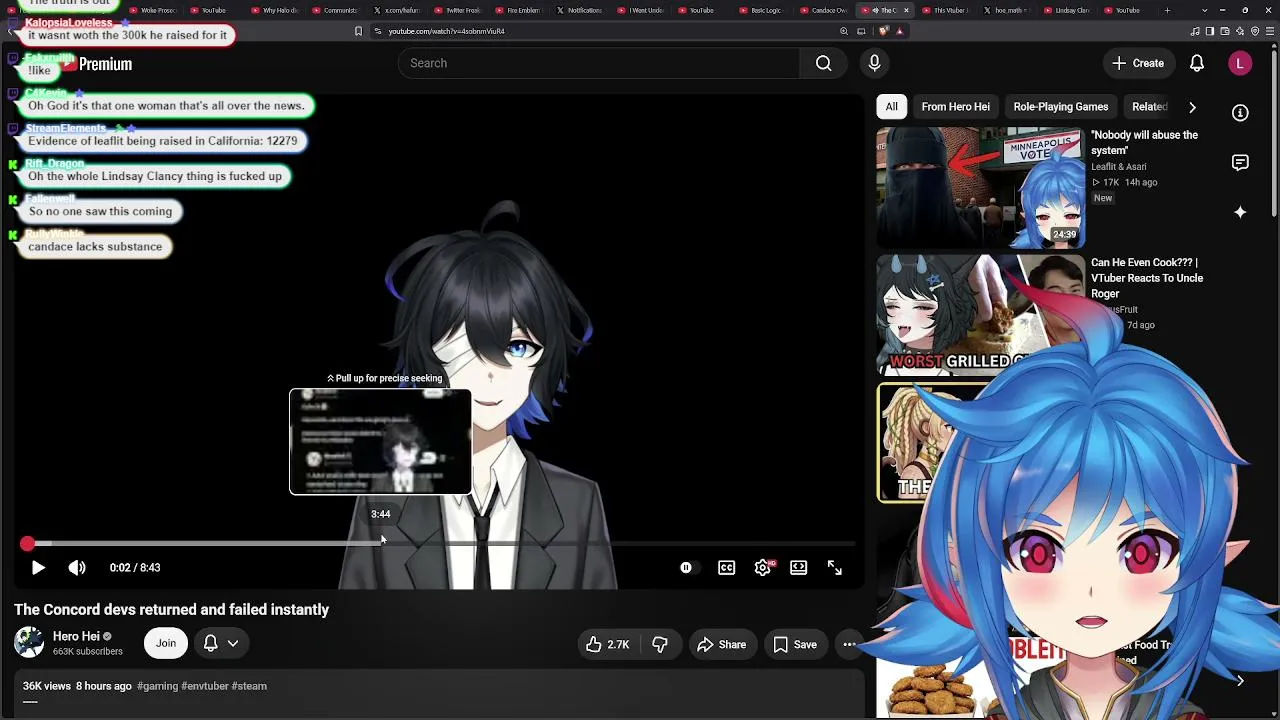Open the player settings gear
The height and width of the screenshot is (720, 1280).
[763, 568]
